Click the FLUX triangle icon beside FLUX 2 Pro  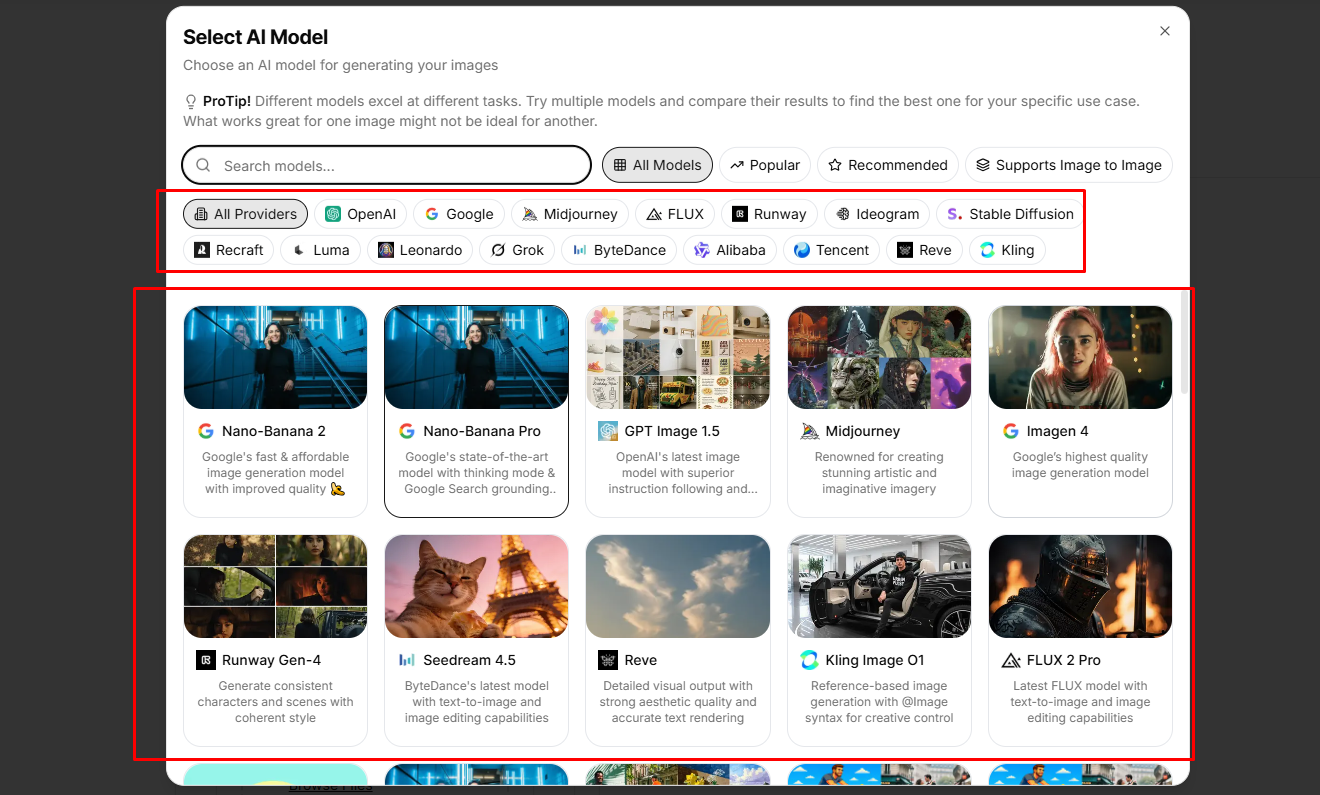1011,660
